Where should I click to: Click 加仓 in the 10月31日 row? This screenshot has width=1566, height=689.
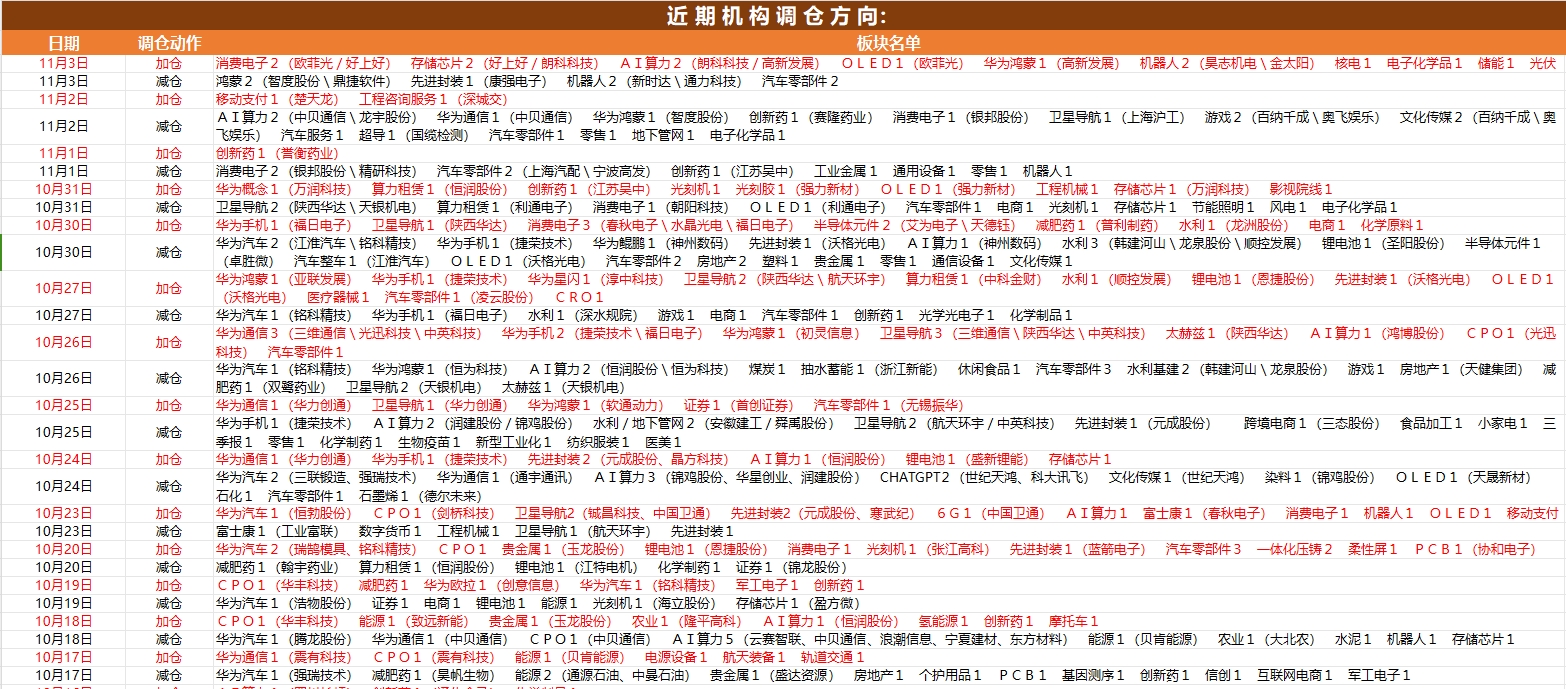169,189
